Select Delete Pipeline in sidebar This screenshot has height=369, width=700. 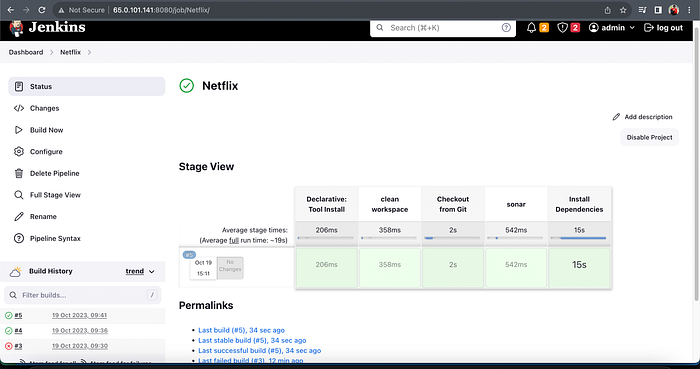(x=87, y=173)
